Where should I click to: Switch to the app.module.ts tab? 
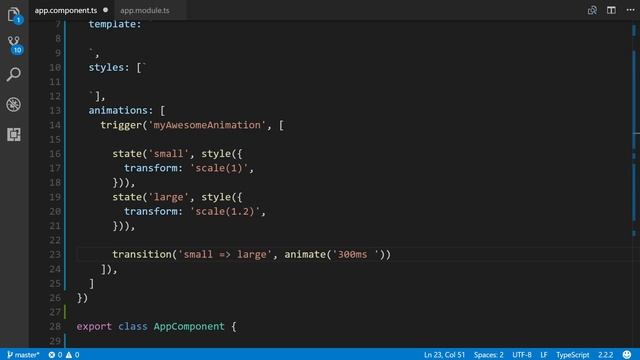tap(144, 10)
